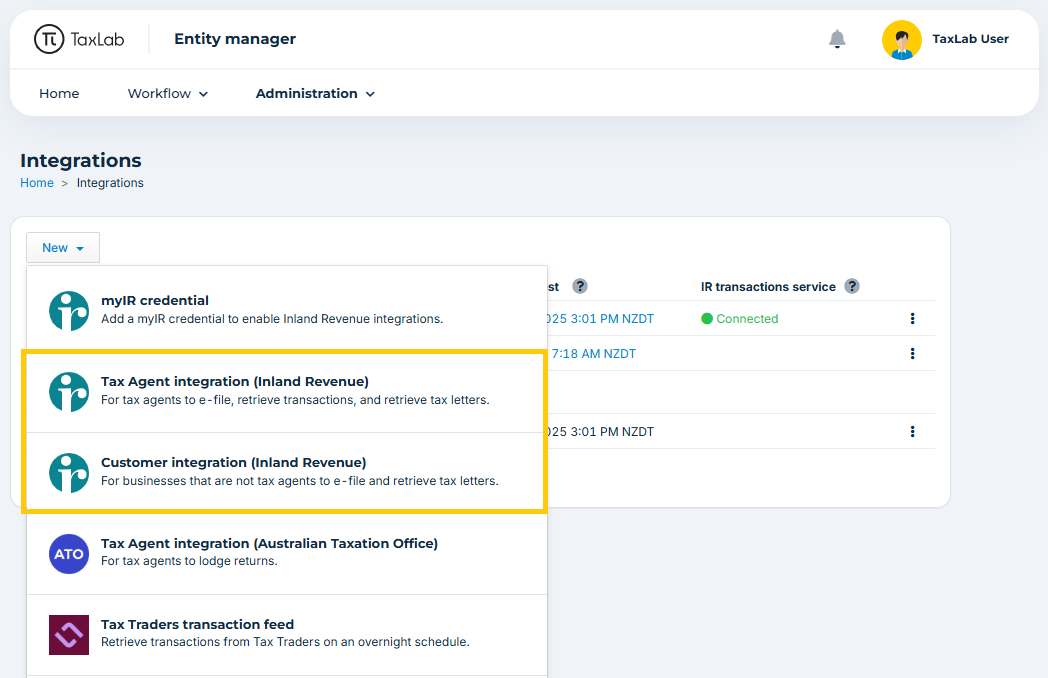The width and height of the screenshot is (1048, 678).
Task: Click the Integrations page heading
Action: 81,160
